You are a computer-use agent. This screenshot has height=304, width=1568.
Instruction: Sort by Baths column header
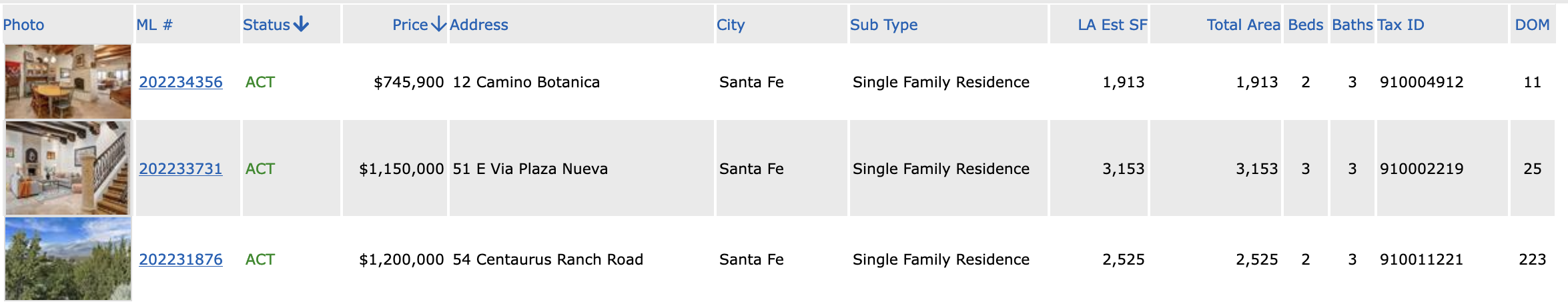click(1352, 25)
